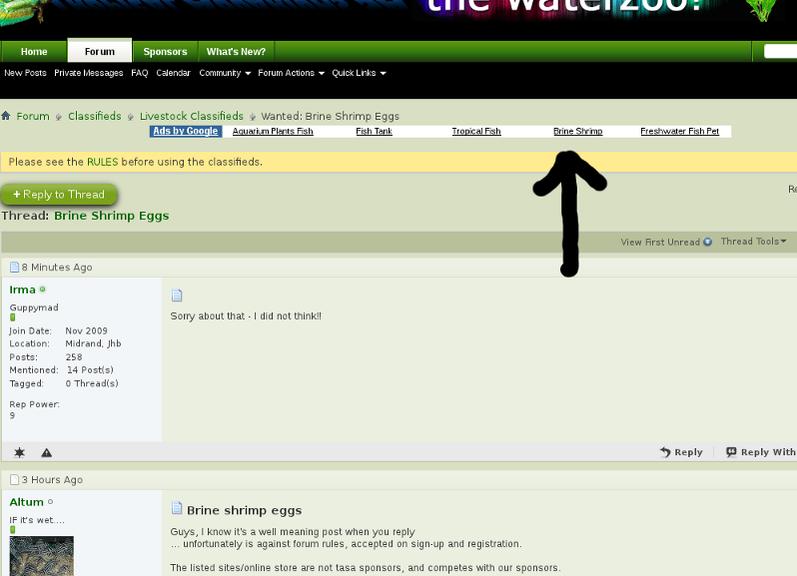Click the Brine Shrimp ad link
Image resolution: width=797 pixels, height=576 pixels.
[578, 131]
